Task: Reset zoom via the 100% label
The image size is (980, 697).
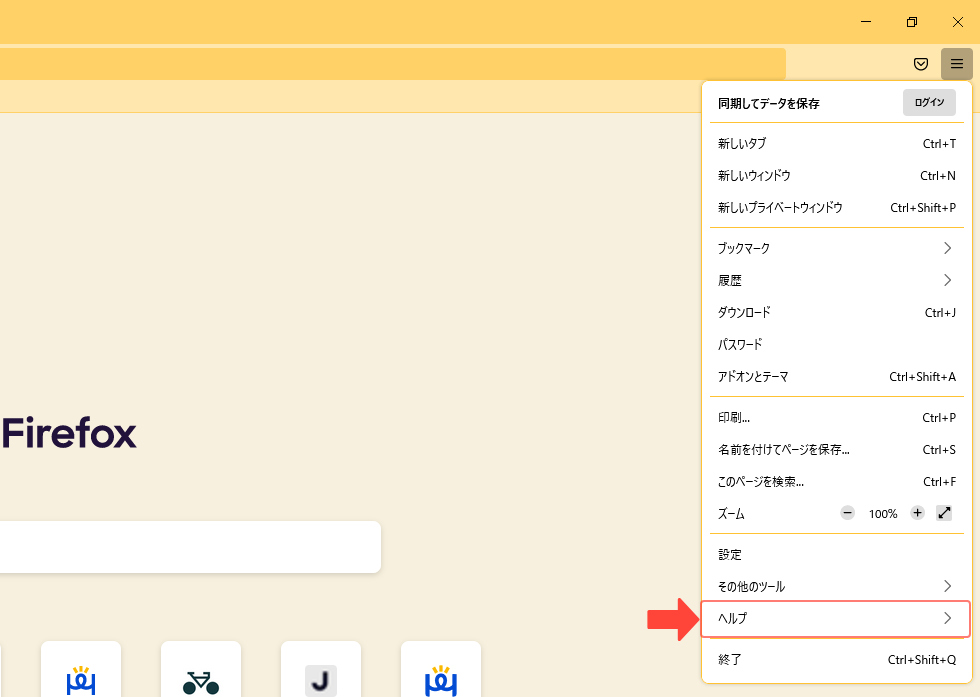Action: (882, 514)
